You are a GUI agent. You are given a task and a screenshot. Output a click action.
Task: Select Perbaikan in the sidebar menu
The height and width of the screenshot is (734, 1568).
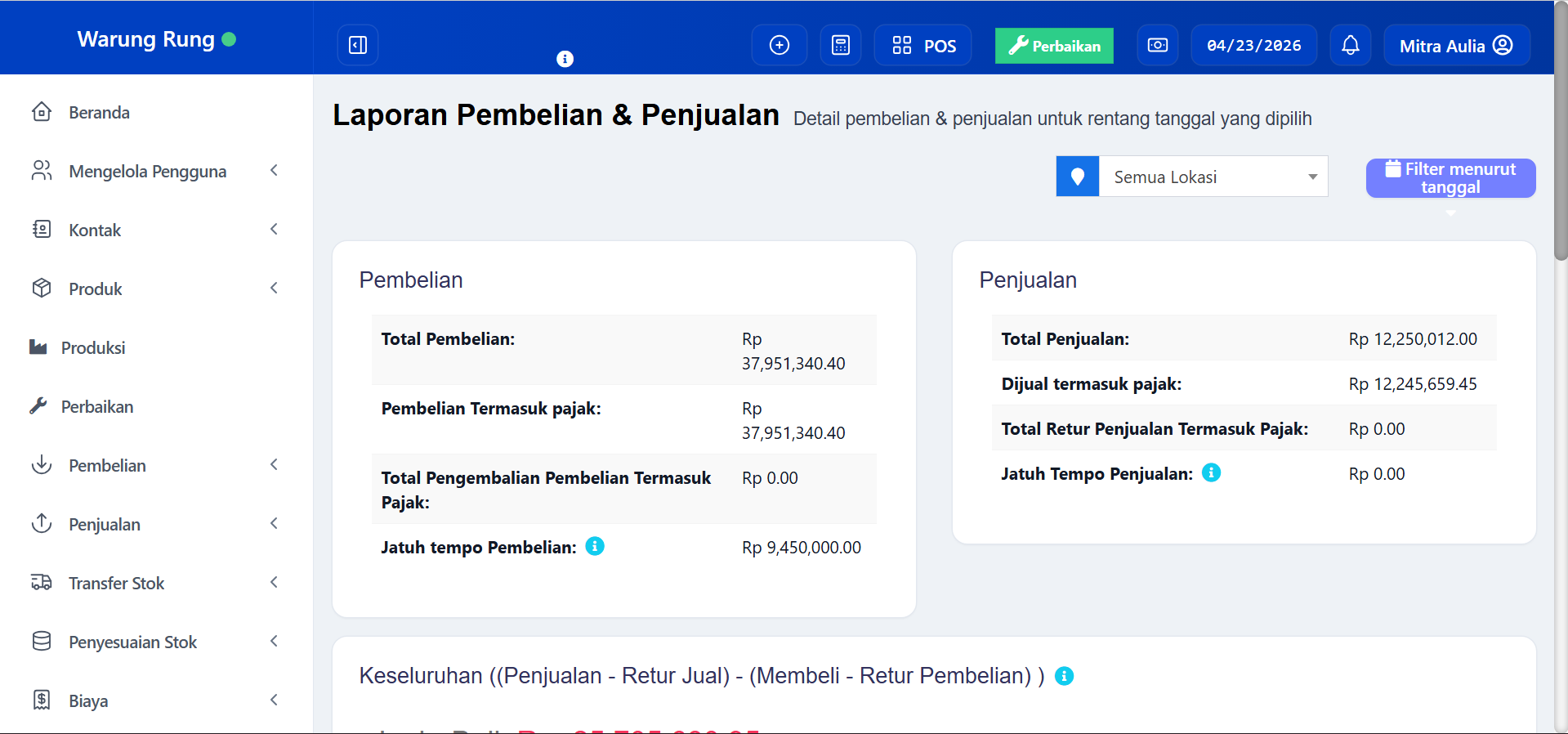coord(96,406)
